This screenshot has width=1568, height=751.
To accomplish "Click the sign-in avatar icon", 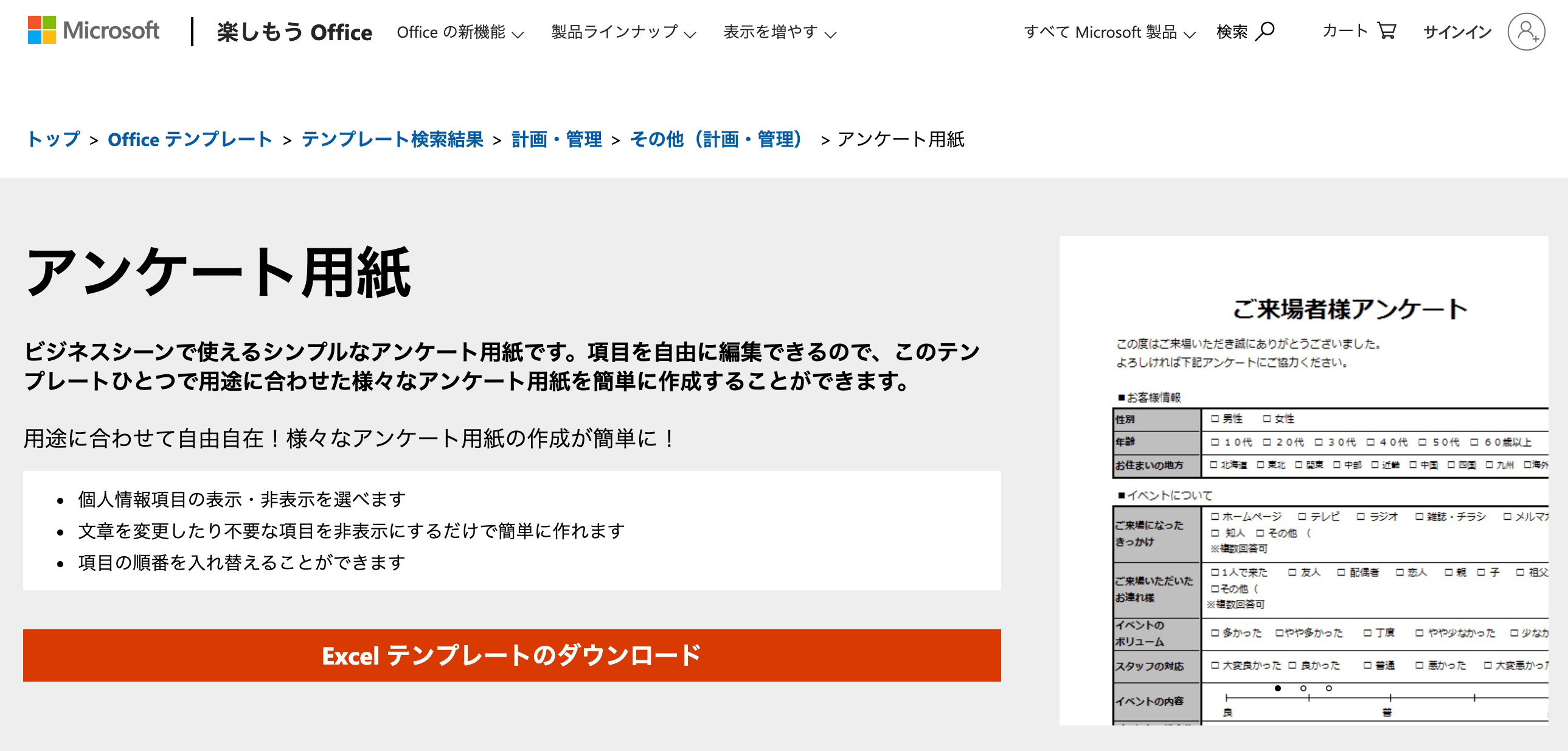I will point(1525,32).
